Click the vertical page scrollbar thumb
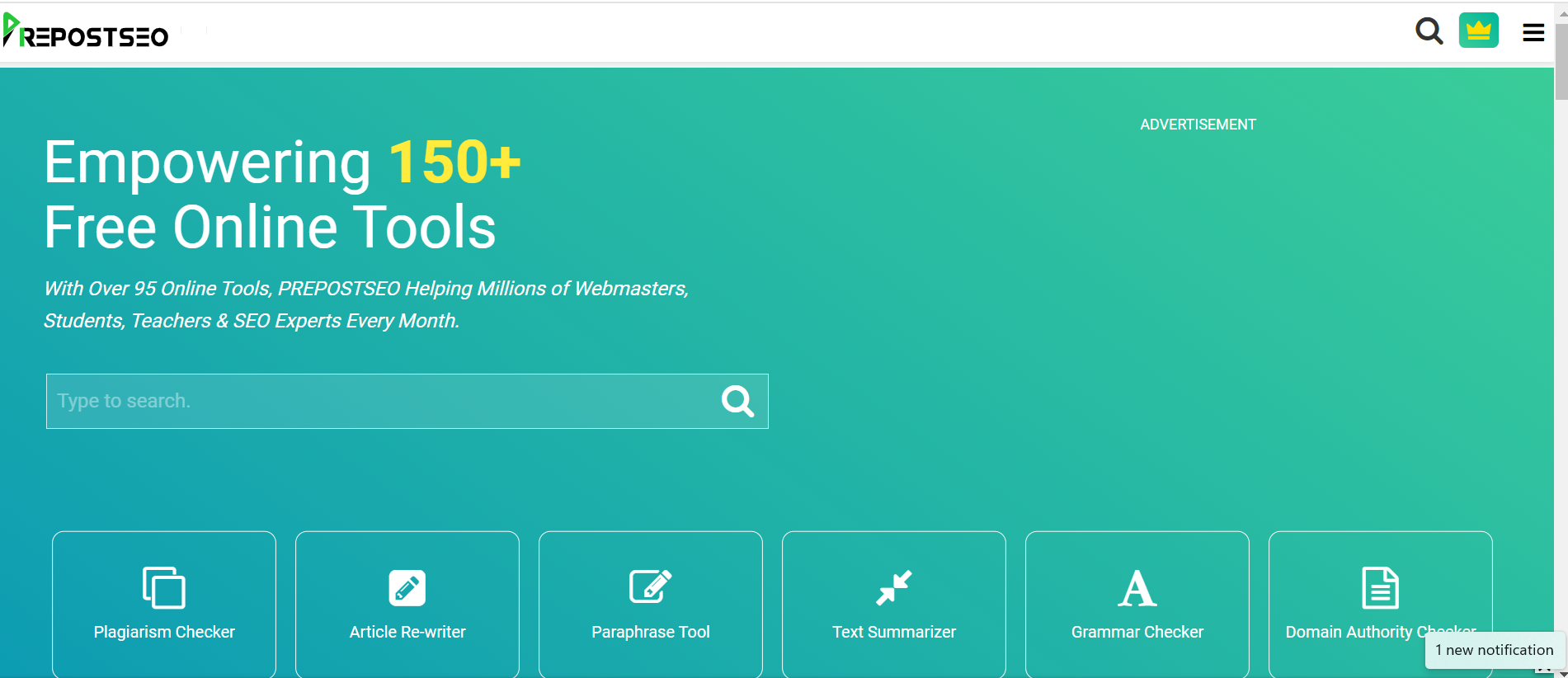This screenshot has height=678, width=1568. [x=1561, y=62]
